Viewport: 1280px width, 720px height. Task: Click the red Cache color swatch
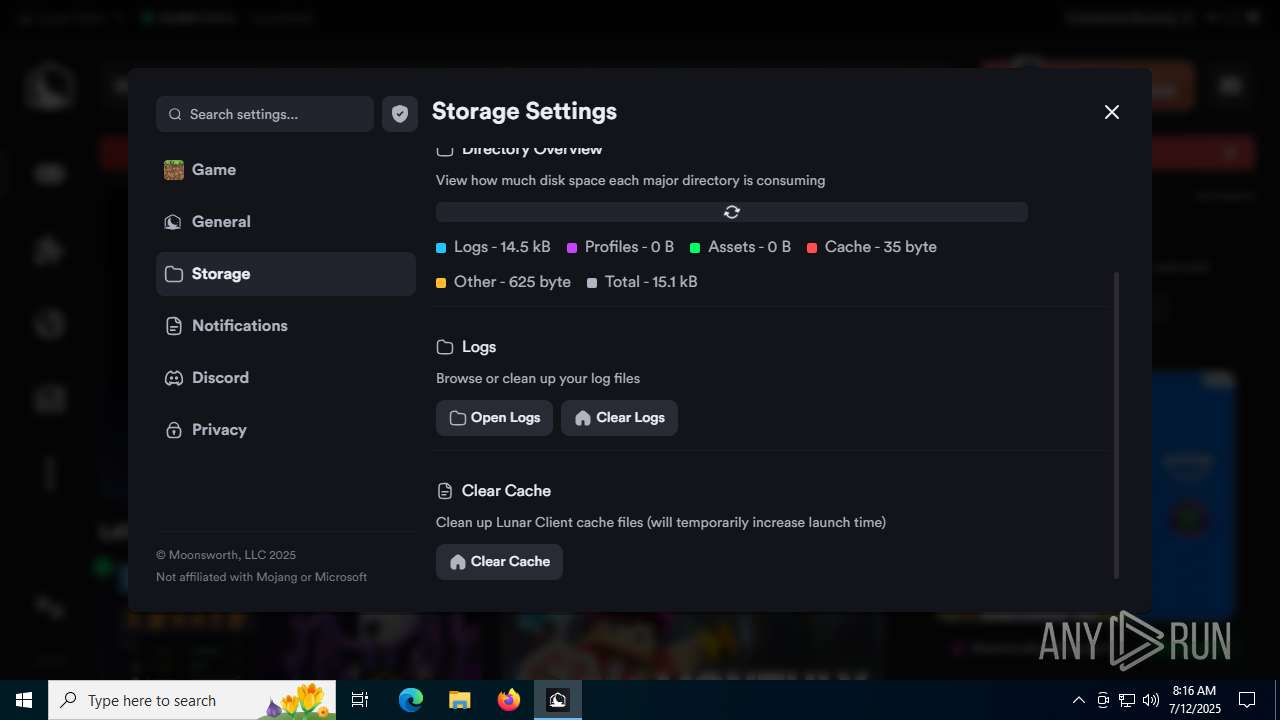(812, 248)
